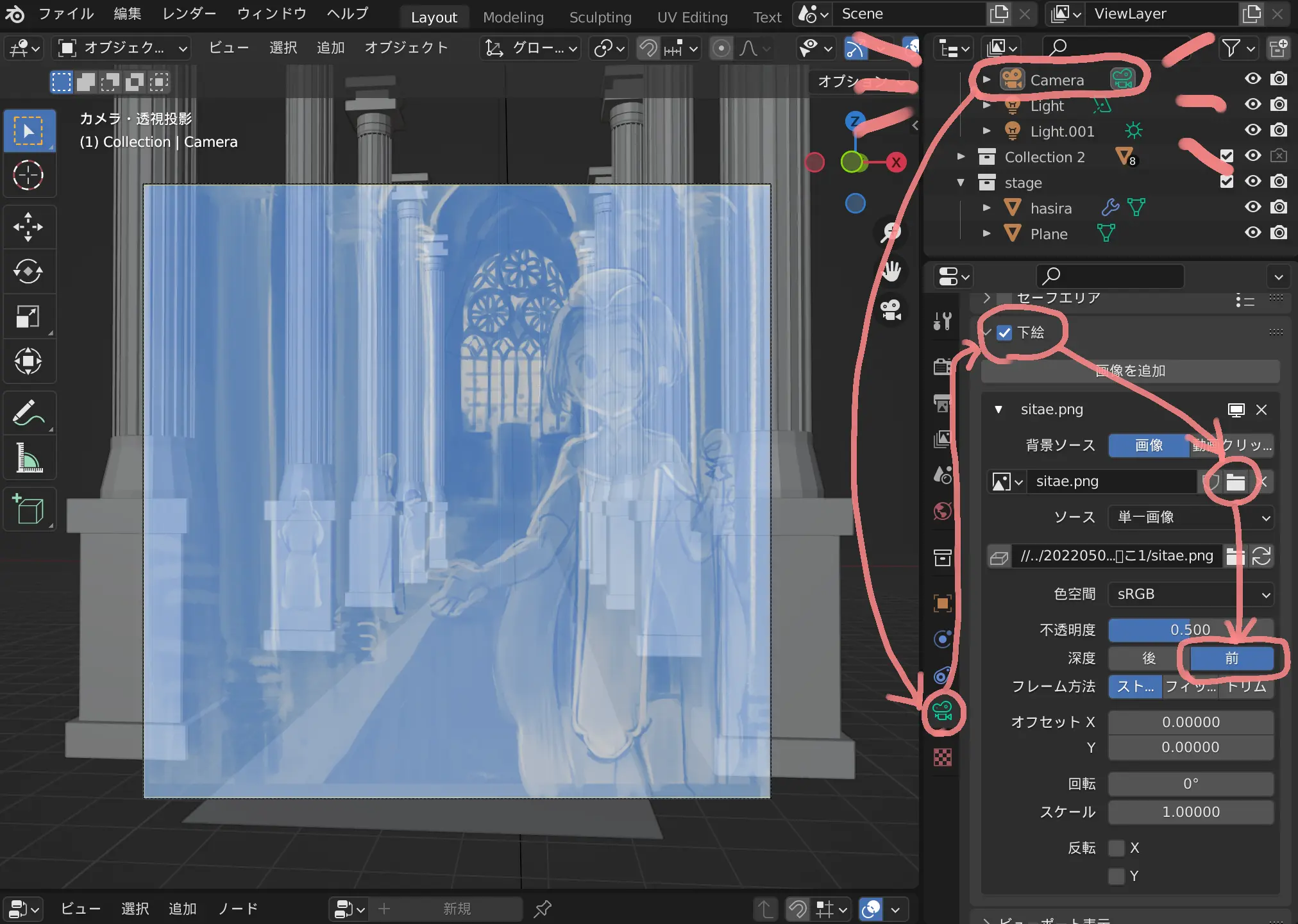Screen dimensions: 1298x924
Task: Toggle the 反転 X checkbox
Action: (1117, 848)
